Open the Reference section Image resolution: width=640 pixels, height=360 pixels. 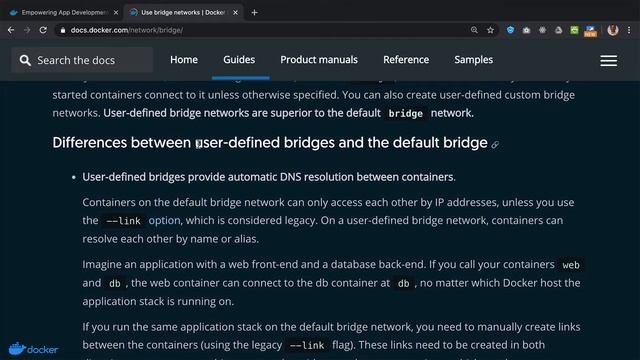(x=406, y=60)
